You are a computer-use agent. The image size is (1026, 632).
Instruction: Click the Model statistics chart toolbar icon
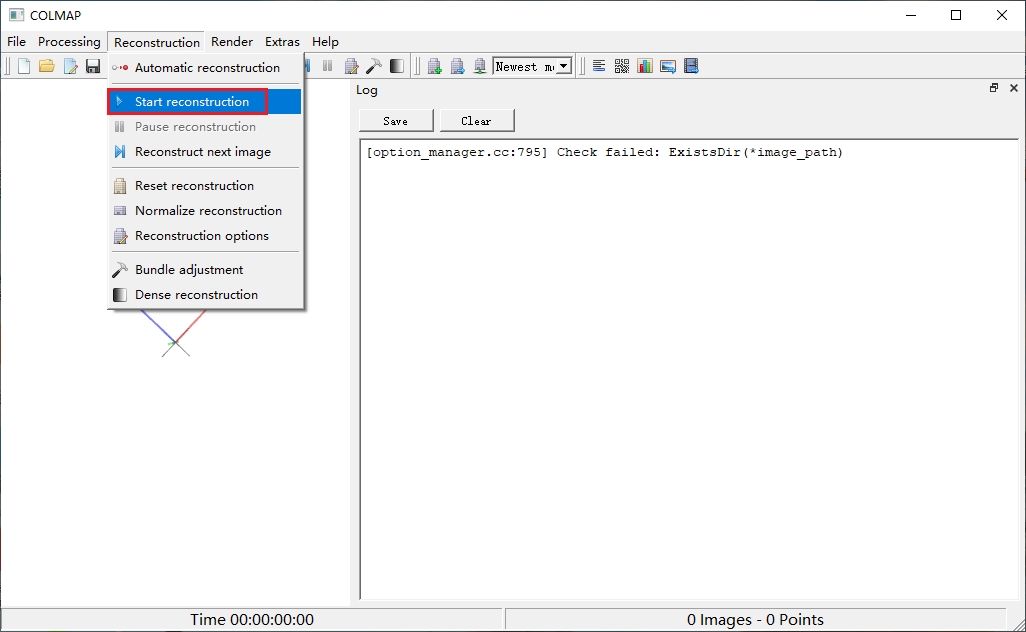(x=645, y=66)
